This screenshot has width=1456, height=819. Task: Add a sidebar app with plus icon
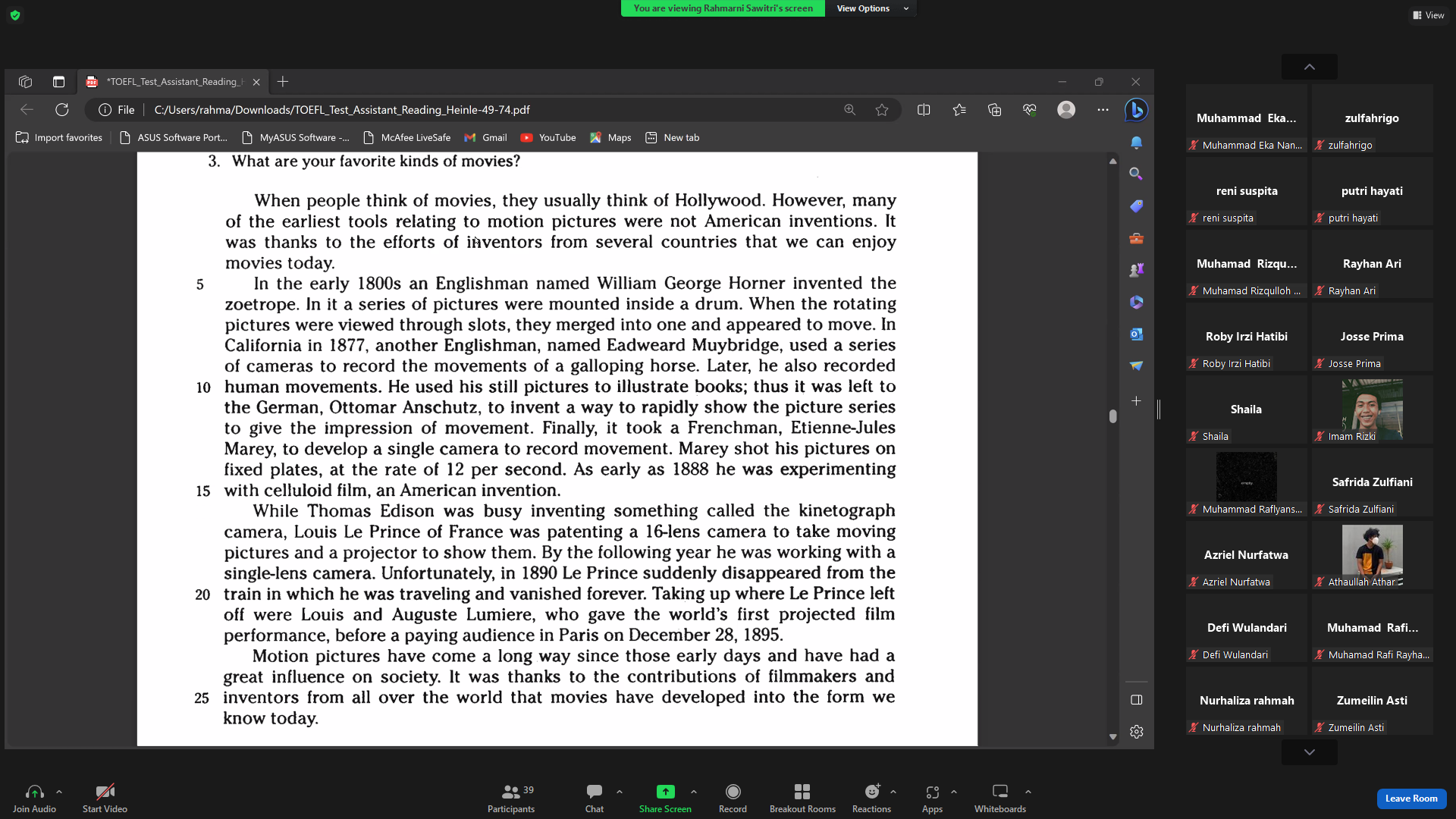pos(1136,401)
